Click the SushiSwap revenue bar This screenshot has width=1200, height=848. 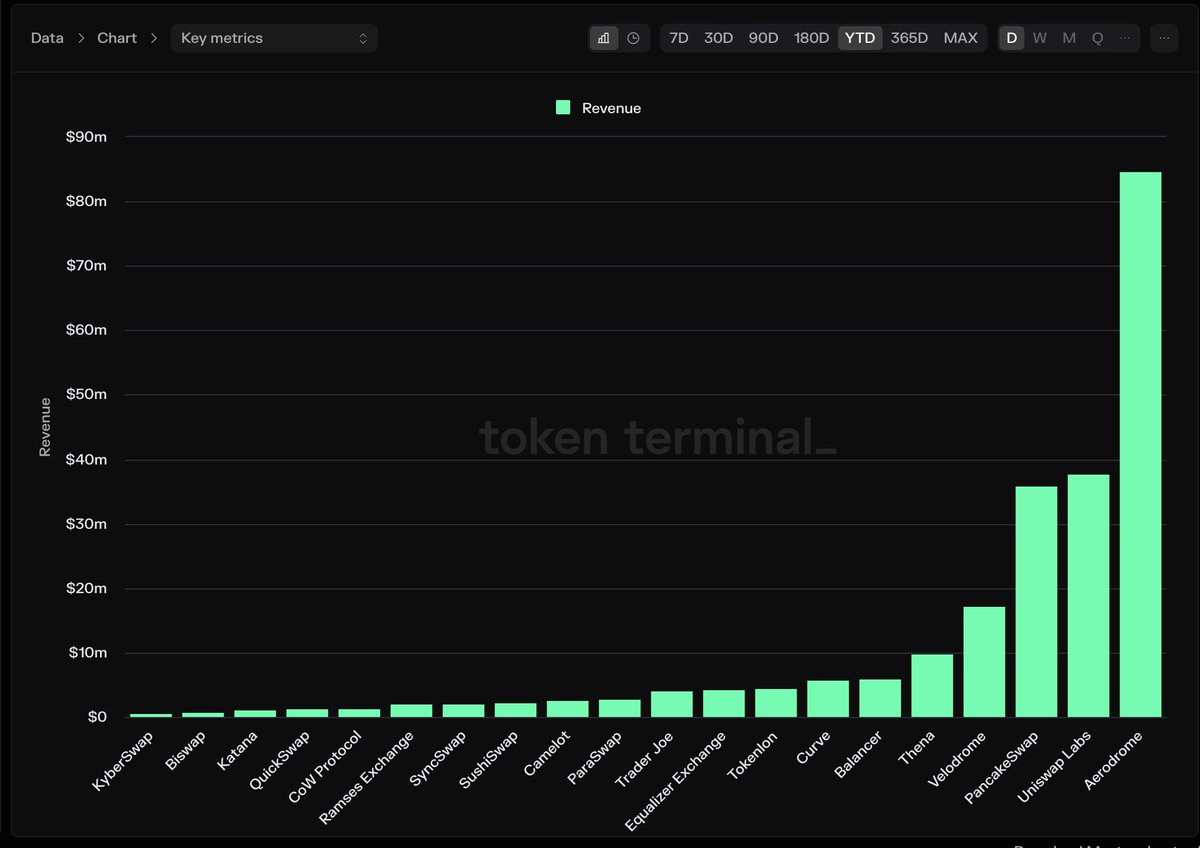516,710
